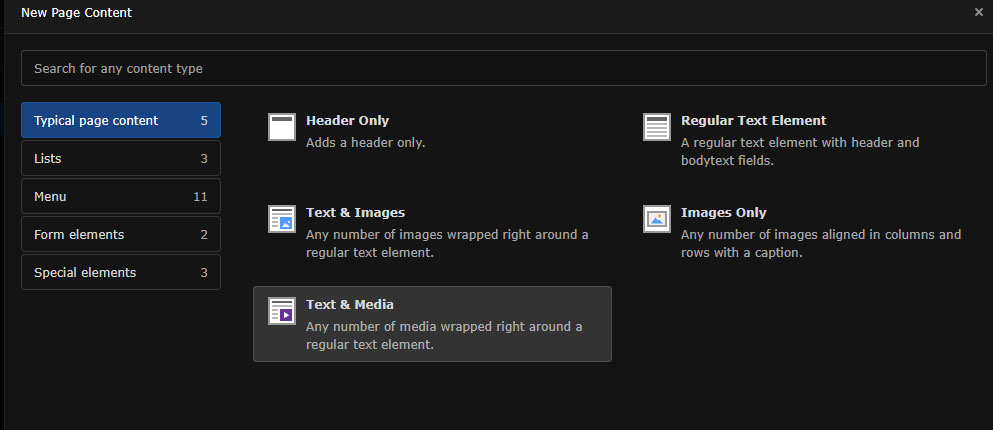Viewport: 993px width, 430px height.
Task: Click the Text & Images title
Action: [x=355, y=212]
